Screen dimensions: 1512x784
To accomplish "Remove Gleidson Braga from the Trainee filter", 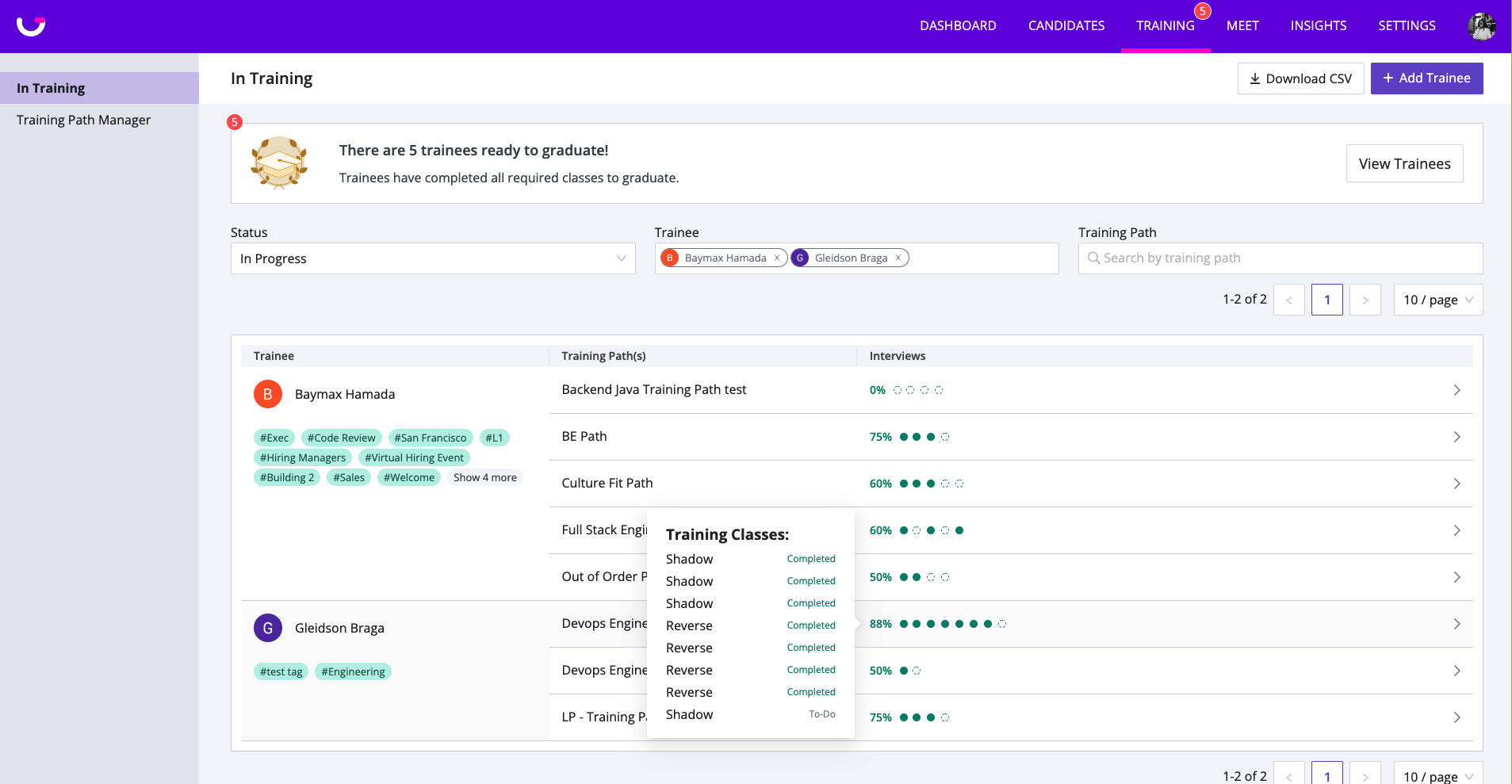I will 898,258.
